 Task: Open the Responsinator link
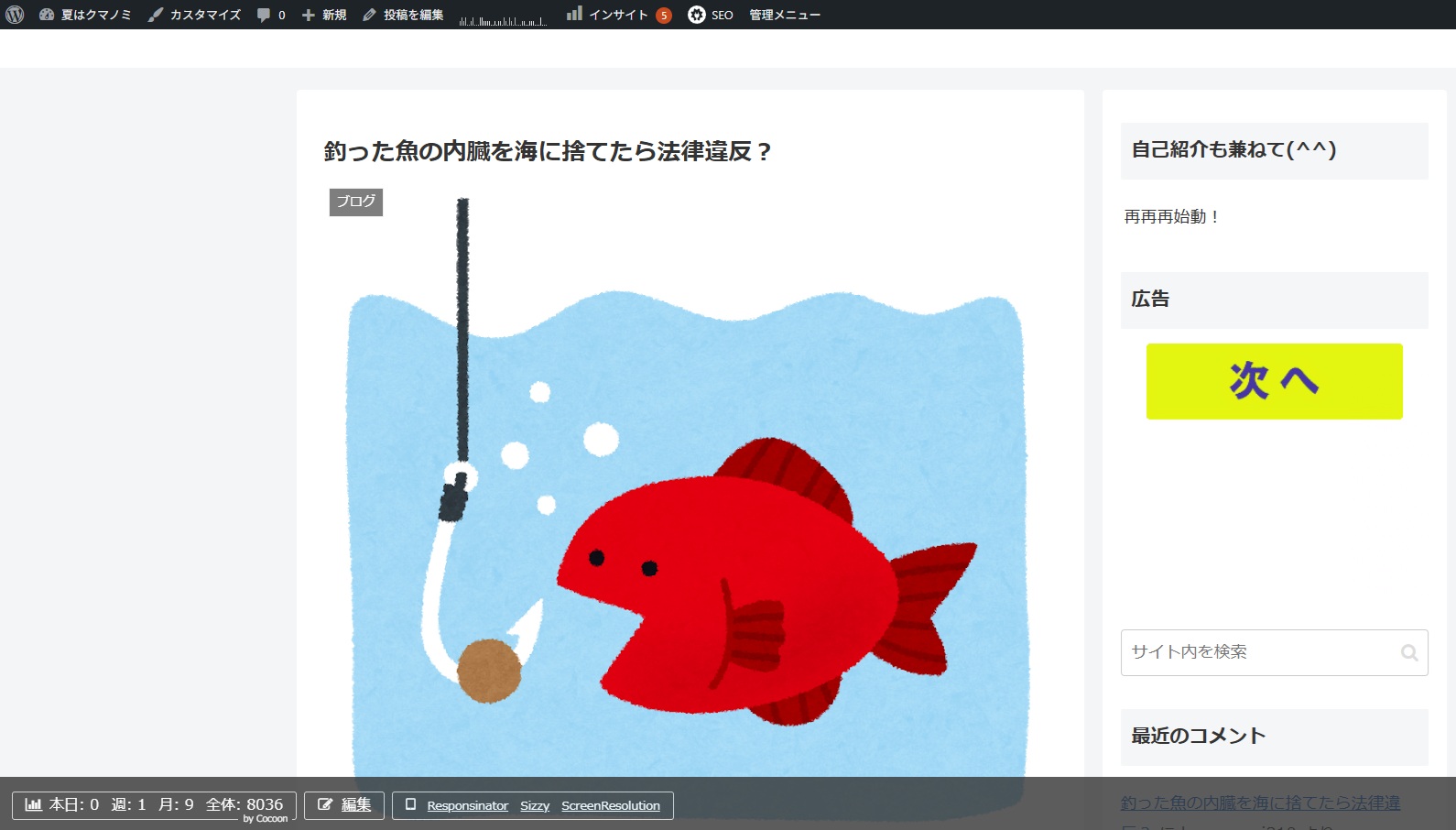coord(467,806)
